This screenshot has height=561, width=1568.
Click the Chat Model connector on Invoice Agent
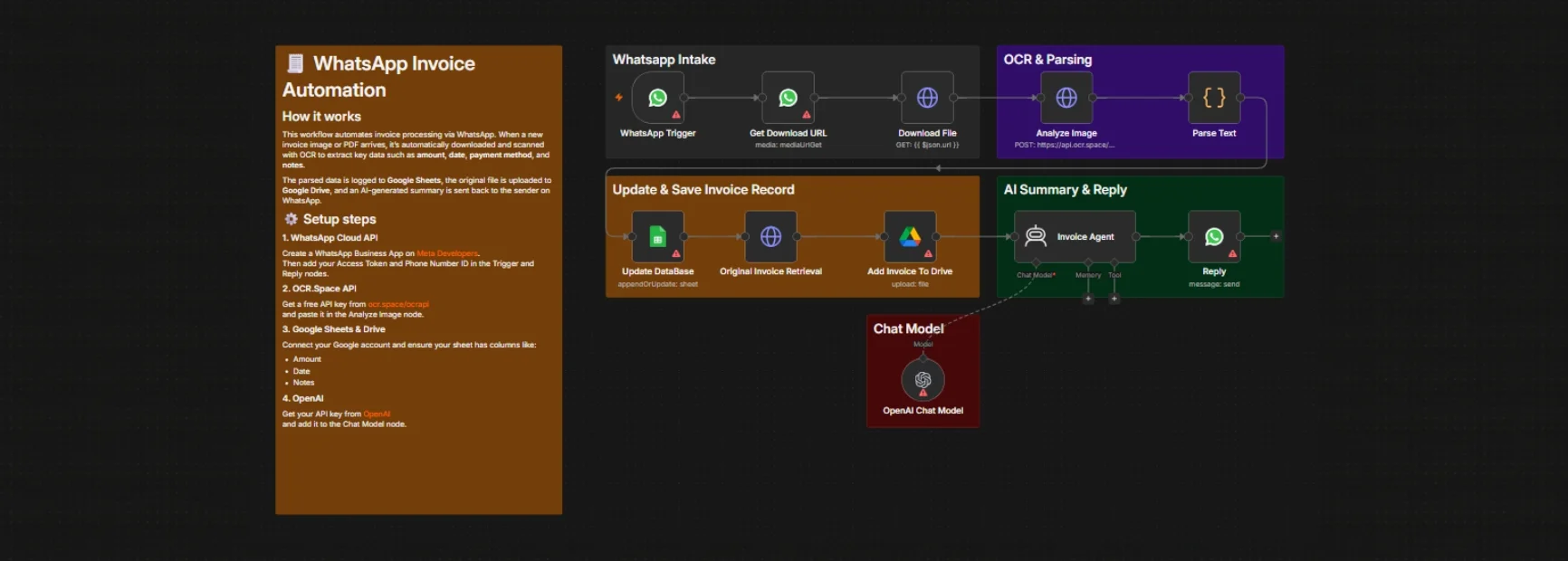[x=1037, y=263]
